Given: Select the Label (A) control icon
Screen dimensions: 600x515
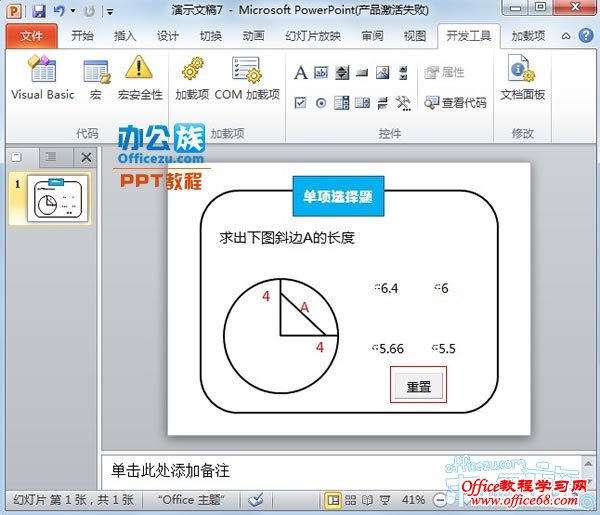Looking at the screenshot, I should coord(300,73).
